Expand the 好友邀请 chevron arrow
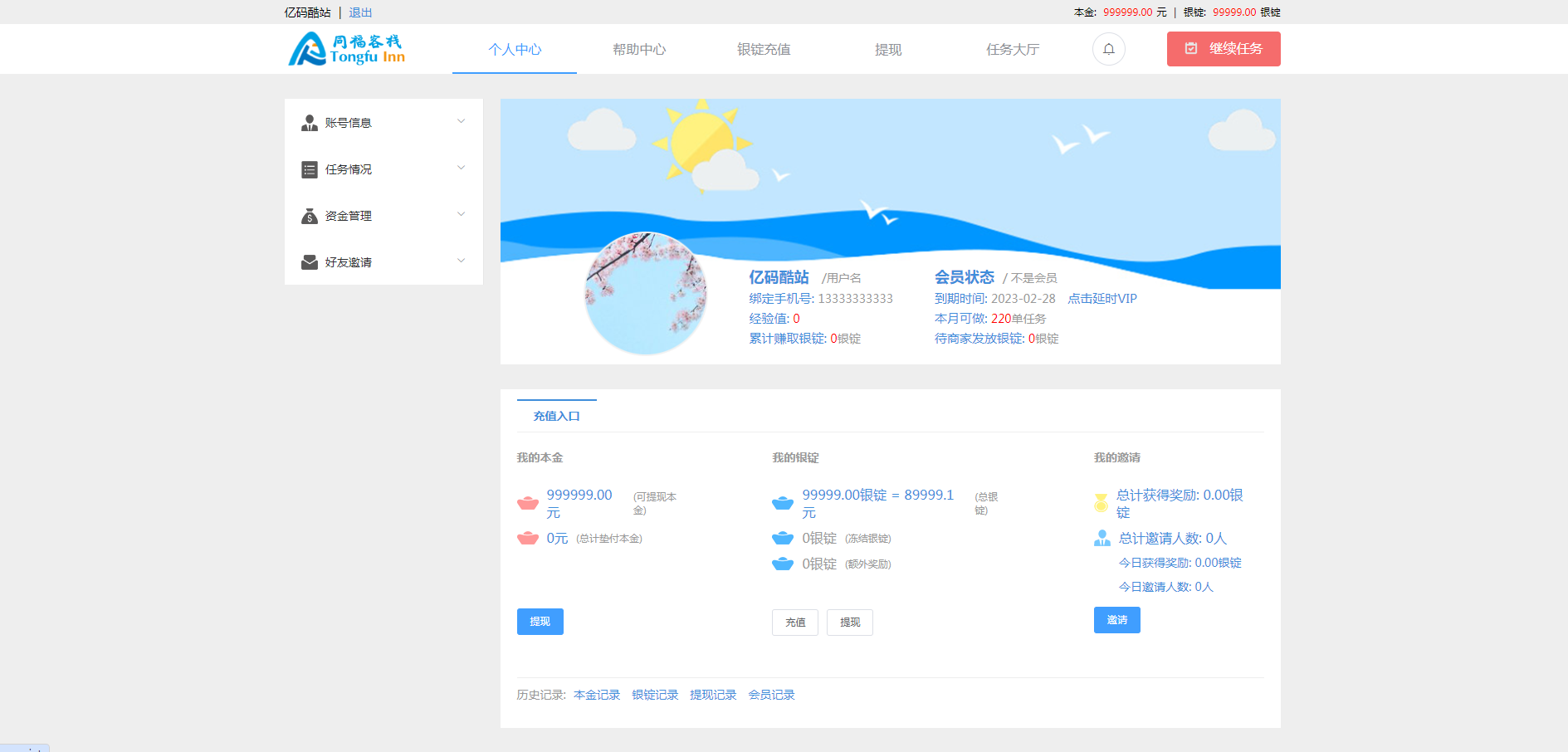 [462, 261]
